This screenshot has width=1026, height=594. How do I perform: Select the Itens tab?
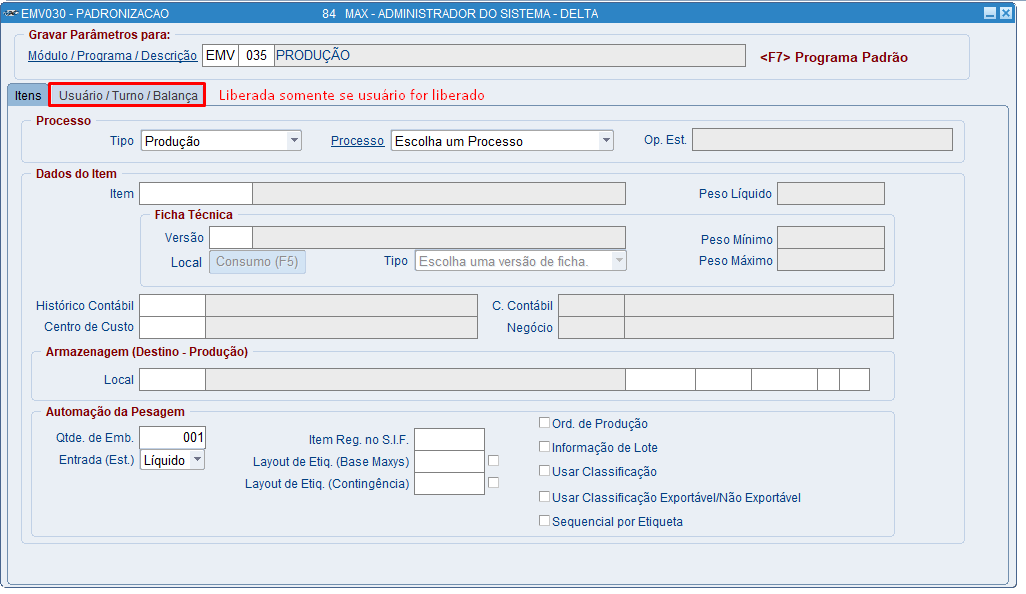coord(28,96)
